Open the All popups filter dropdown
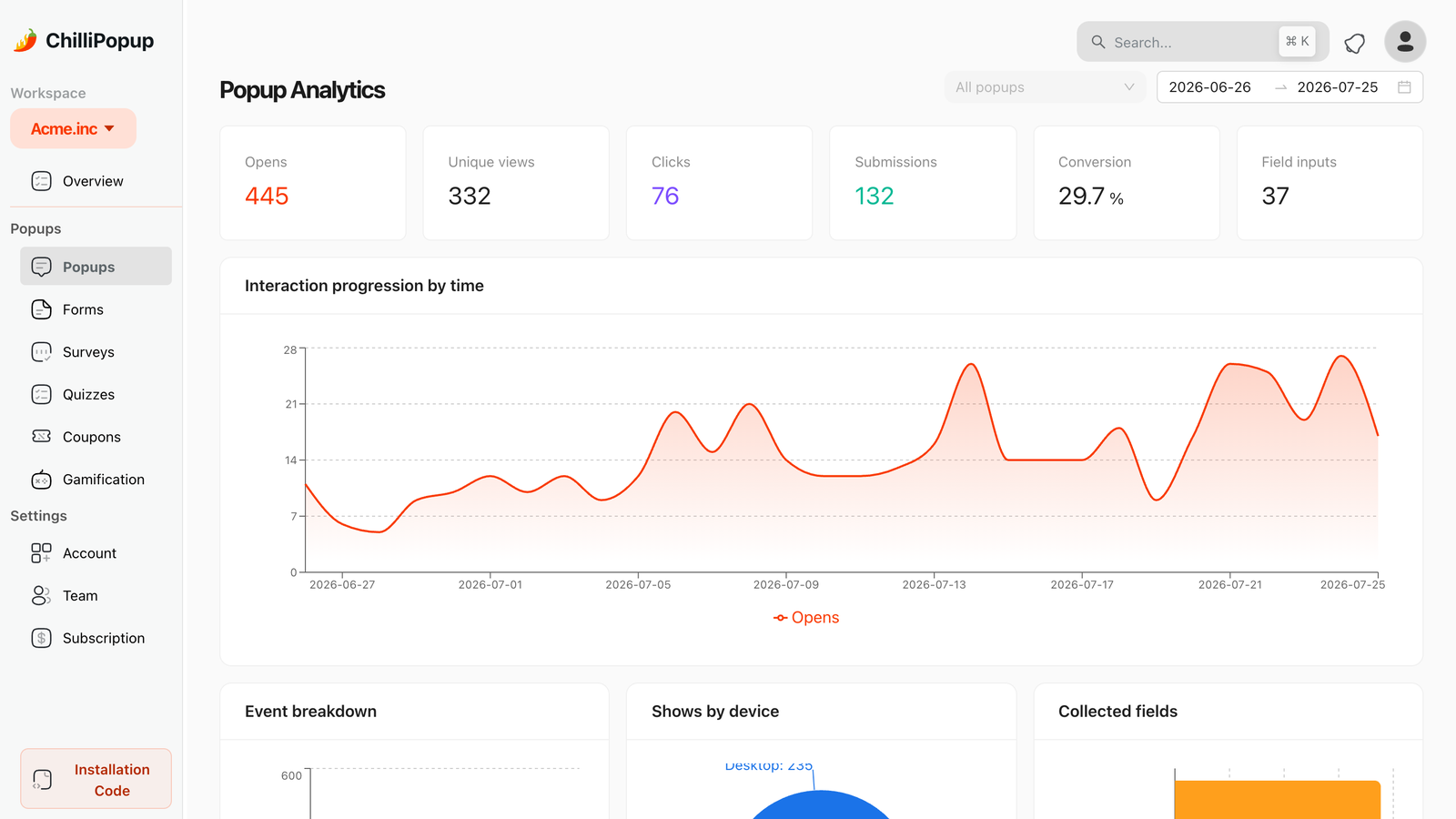This screenshot has height=819, width=1456. point(1045,87)
